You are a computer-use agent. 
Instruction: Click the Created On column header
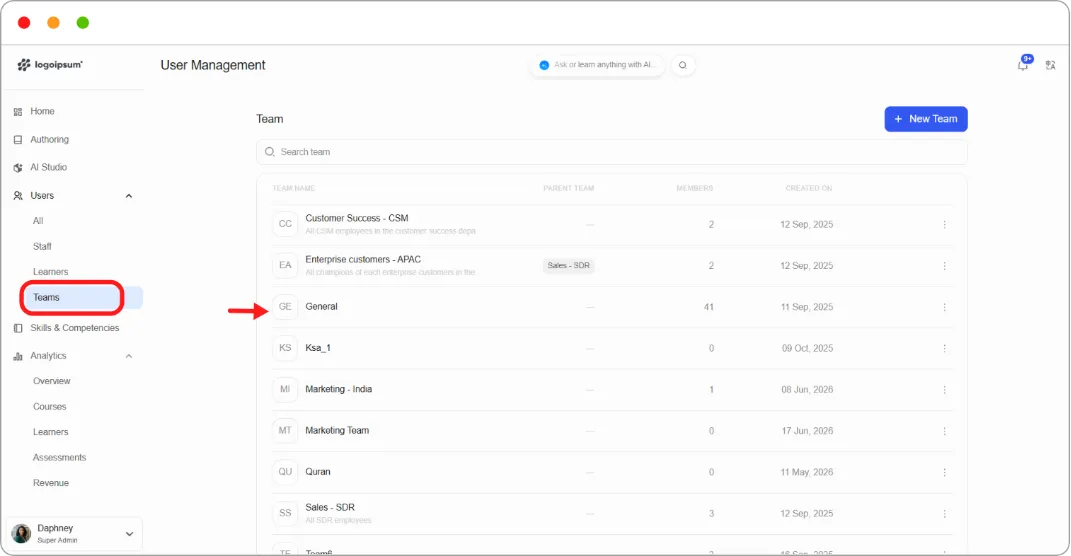809,189
